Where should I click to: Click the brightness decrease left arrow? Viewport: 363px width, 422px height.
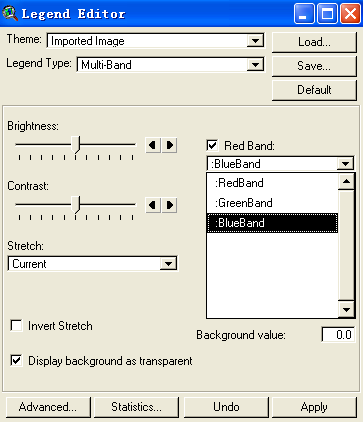tap(153, 145)
